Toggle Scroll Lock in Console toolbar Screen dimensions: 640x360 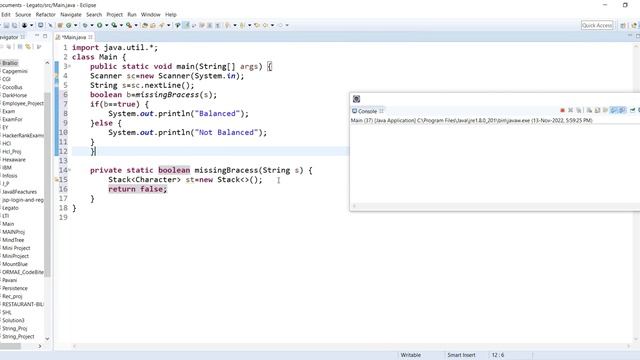(x=597, y=110)
